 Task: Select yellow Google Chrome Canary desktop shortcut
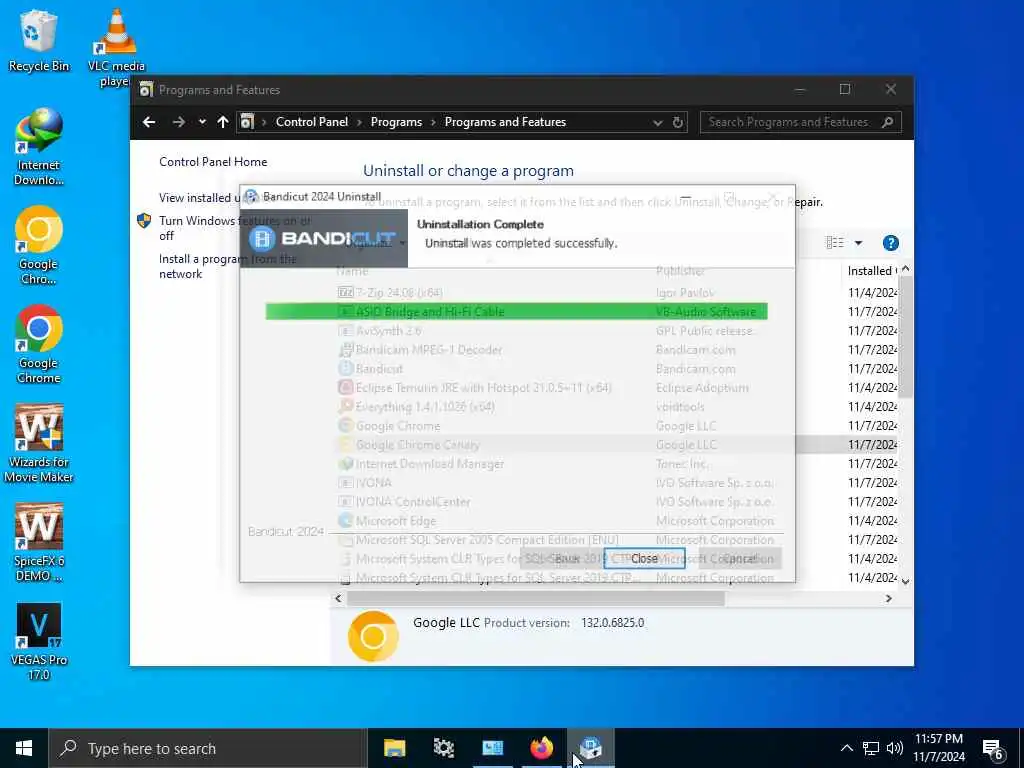tap(39, 246)
